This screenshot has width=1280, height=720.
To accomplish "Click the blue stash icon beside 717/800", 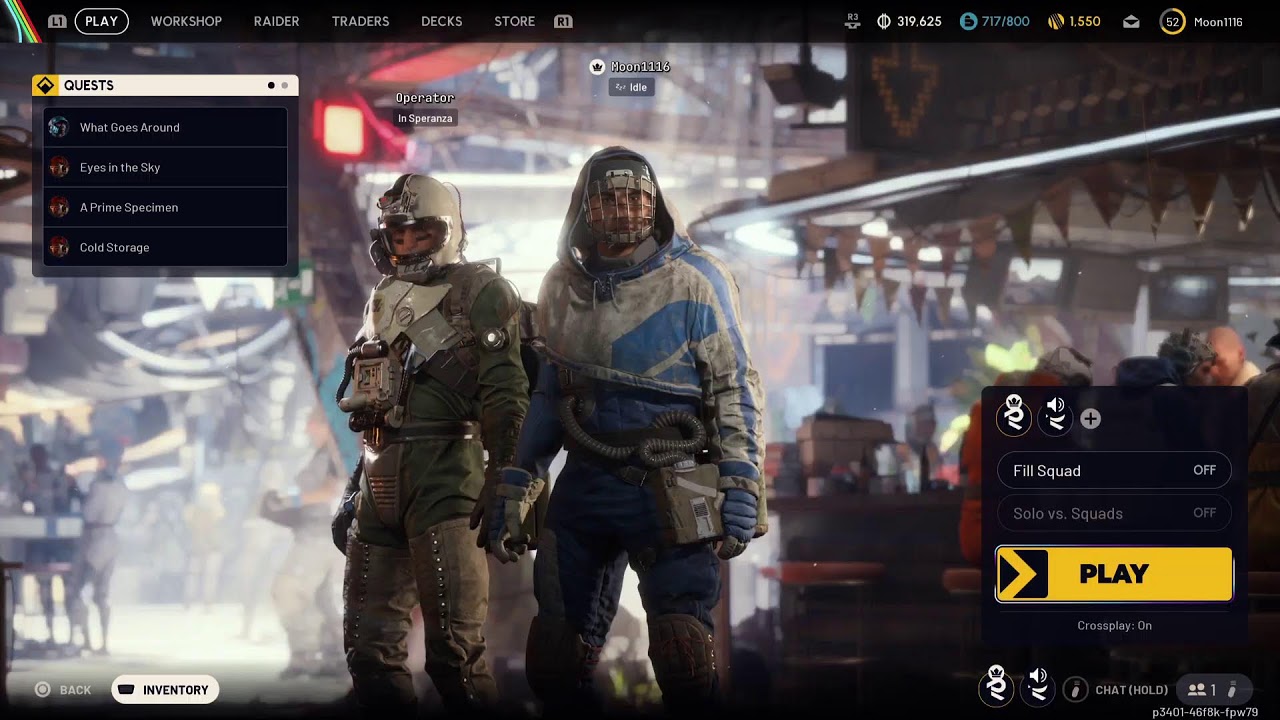I will (968, 21).
